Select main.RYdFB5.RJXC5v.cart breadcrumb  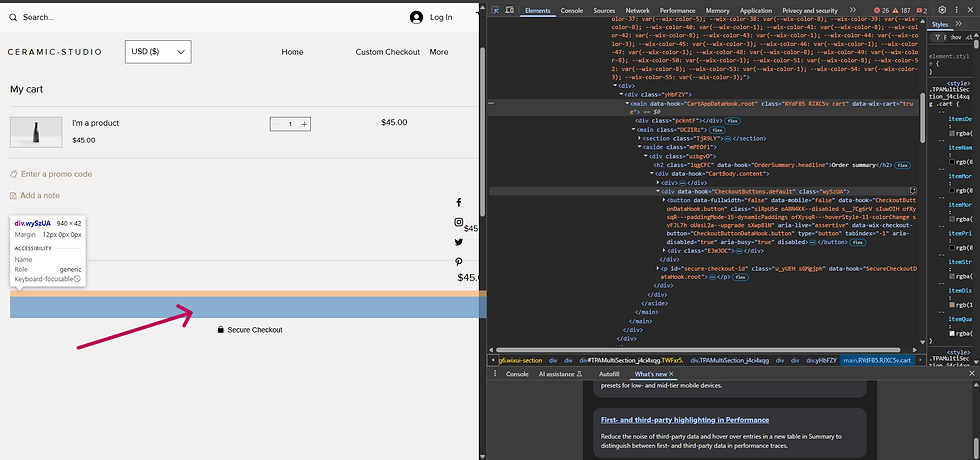coord(877,361)
